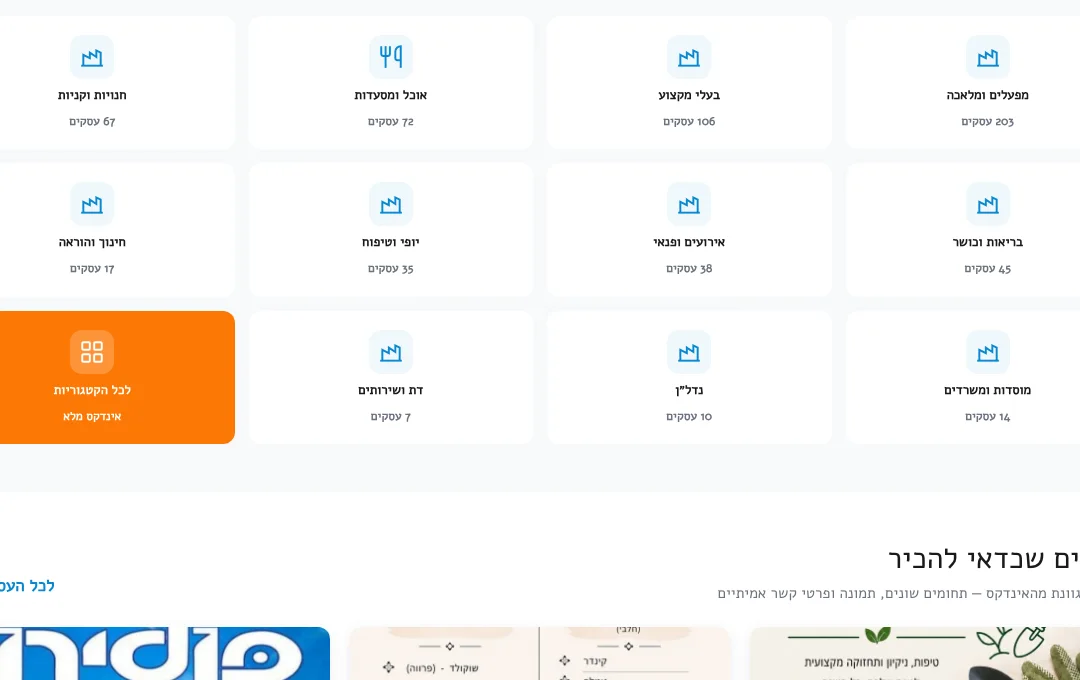1080x680 pixels.
Task: Open the beige menu card thumbnail
Action: click(539, 653)
